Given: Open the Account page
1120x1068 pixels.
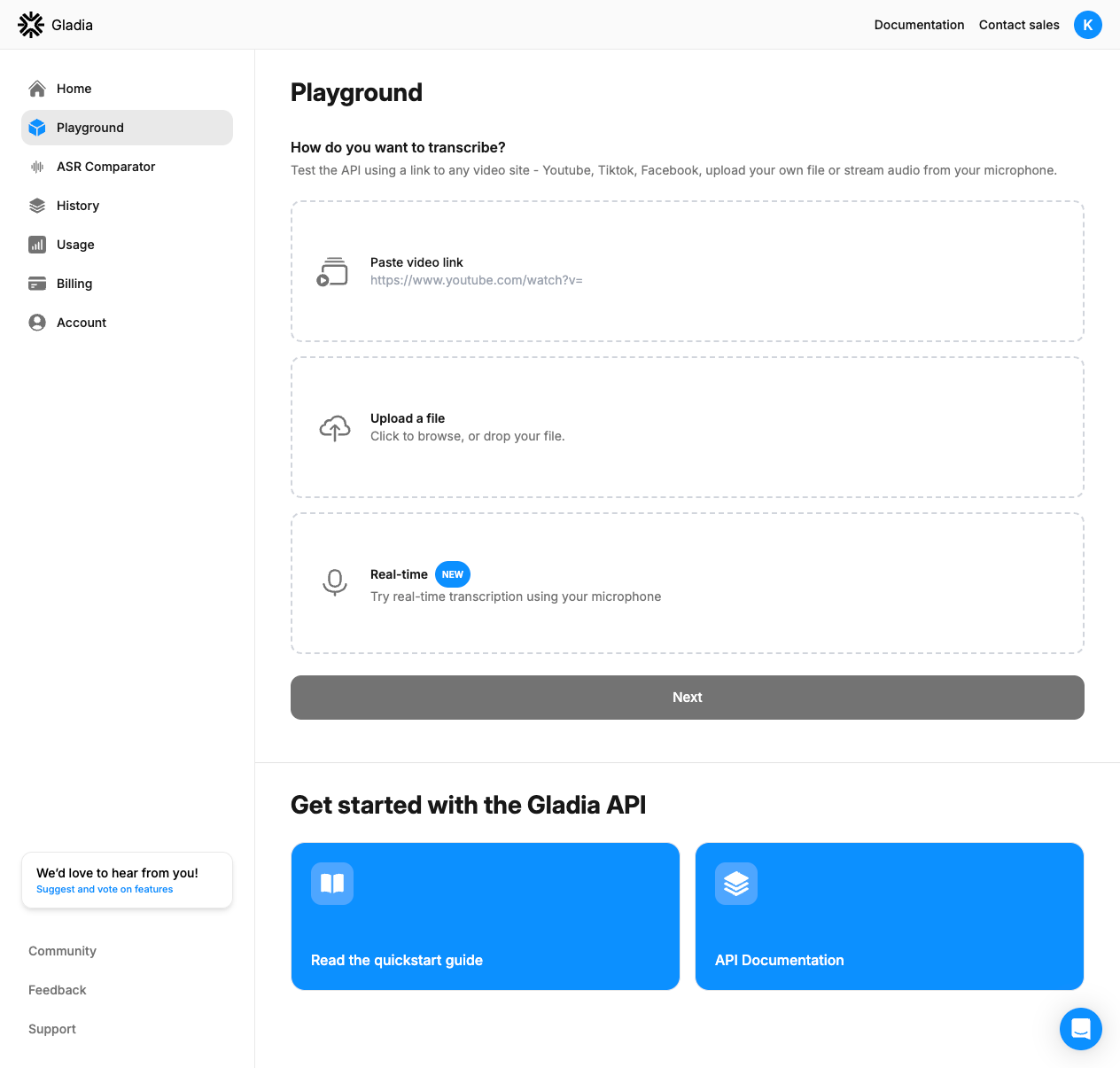Looking at the screenshot, I should (x=127, y=323).
